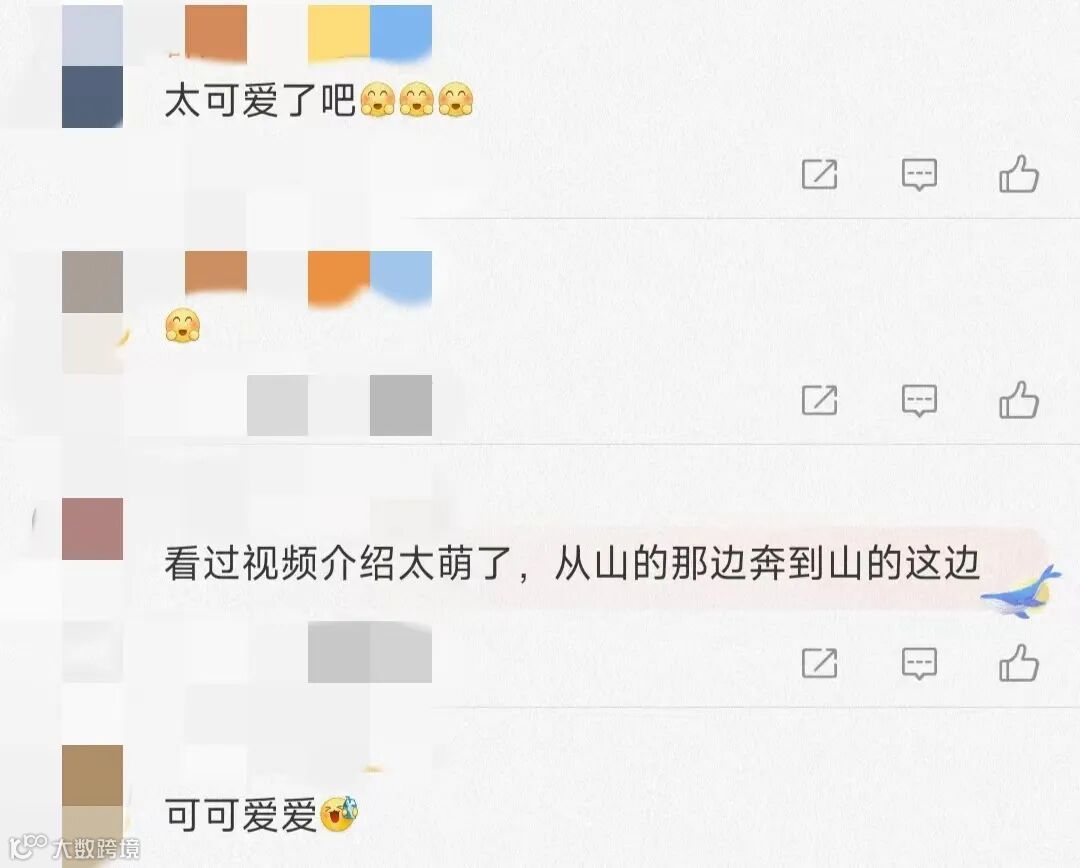
Task: Like the comment "太可爱了吧"
Action: [1019, 174]
